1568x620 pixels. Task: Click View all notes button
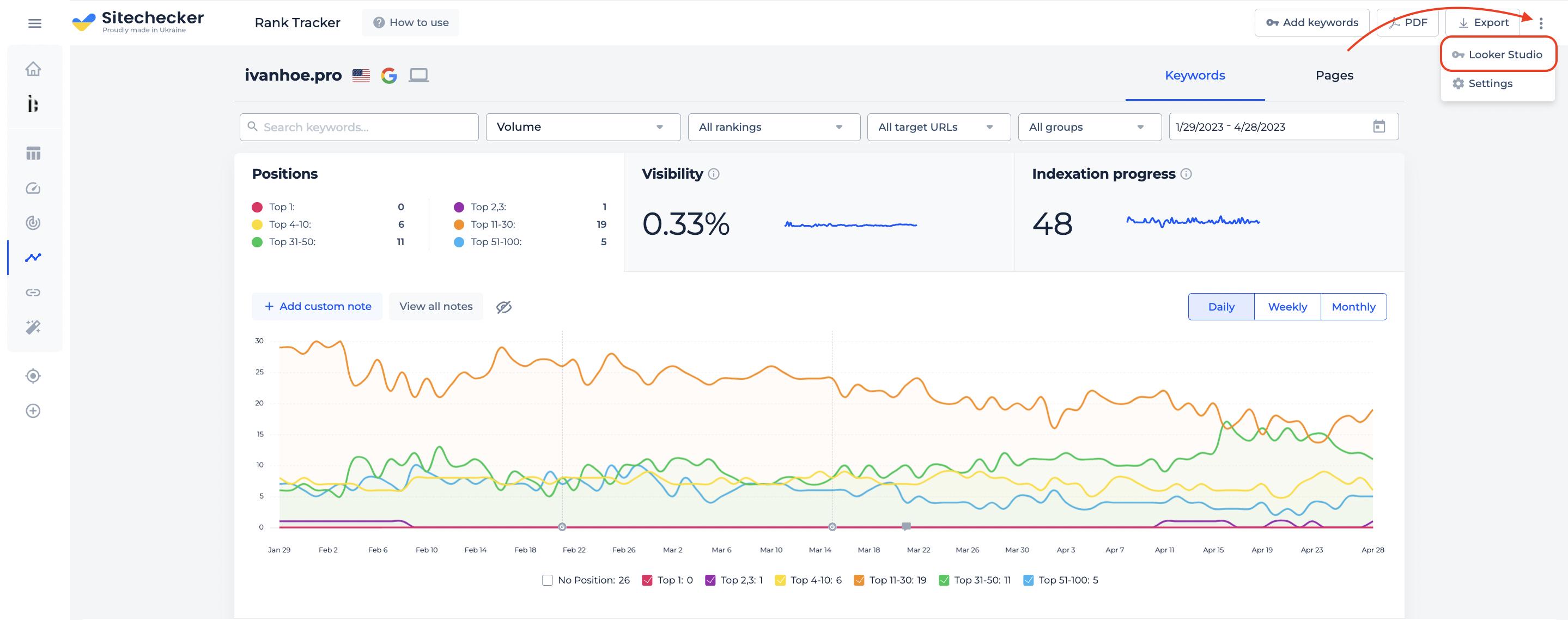(436, 307)
